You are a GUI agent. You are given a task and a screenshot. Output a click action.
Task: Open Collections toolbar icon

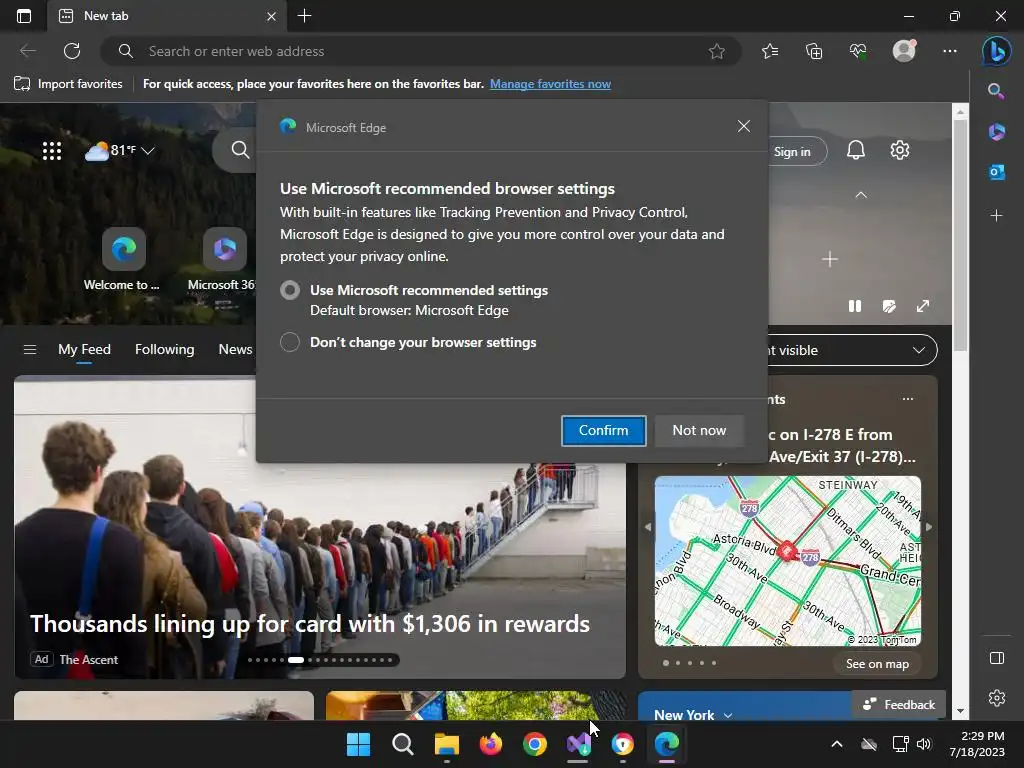[x=814, y=51]
